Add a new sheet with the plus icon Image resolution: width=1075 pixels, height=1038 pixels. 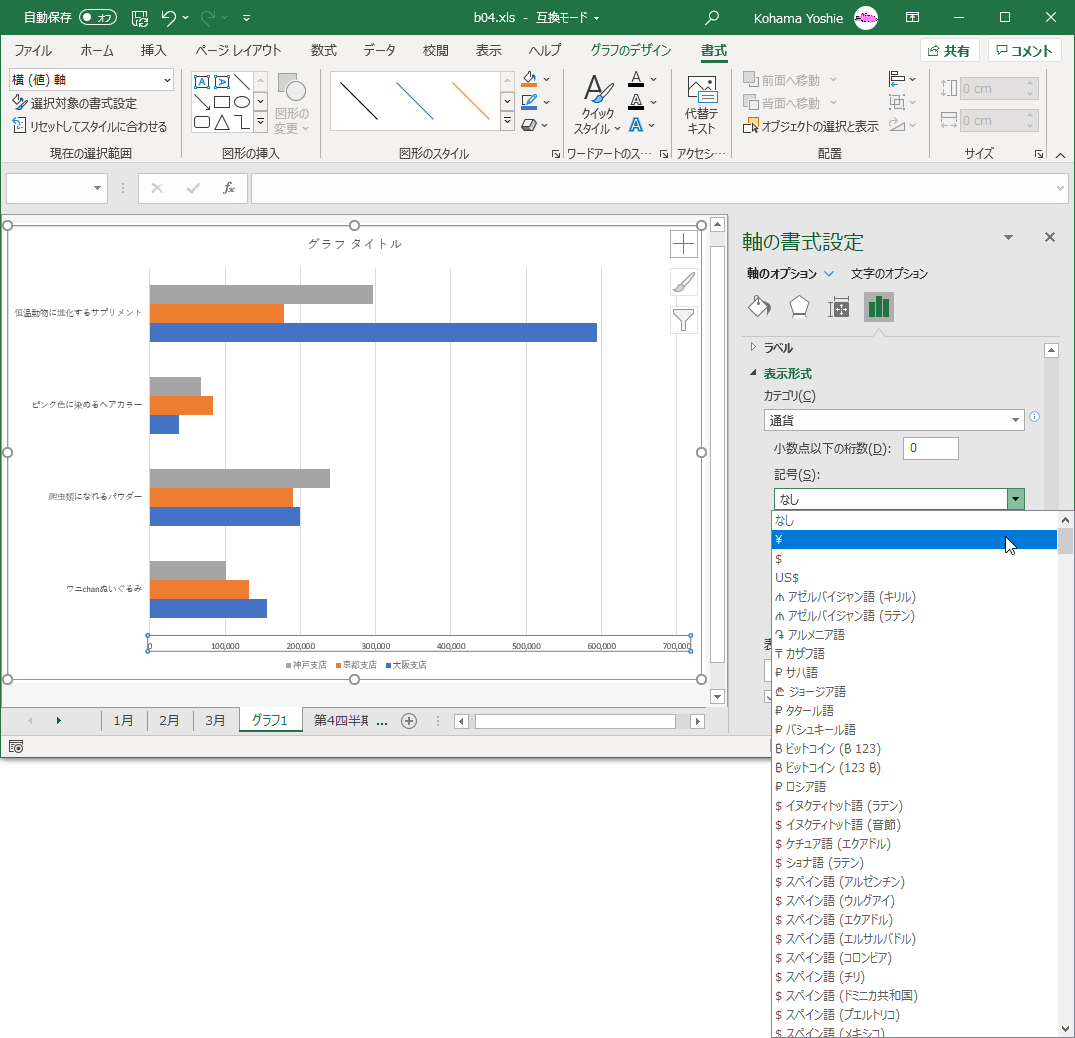(408, 721)
